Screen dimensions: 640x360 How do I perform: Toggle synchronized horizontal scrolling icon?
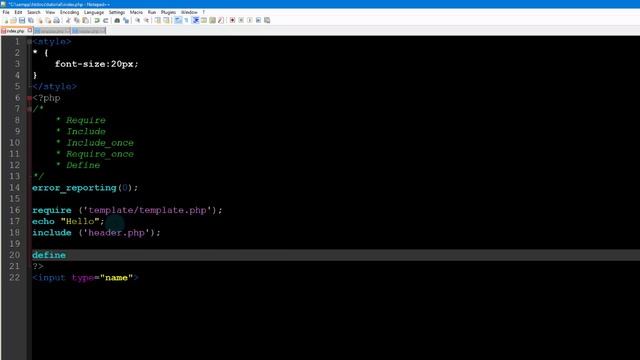(166, 20)
